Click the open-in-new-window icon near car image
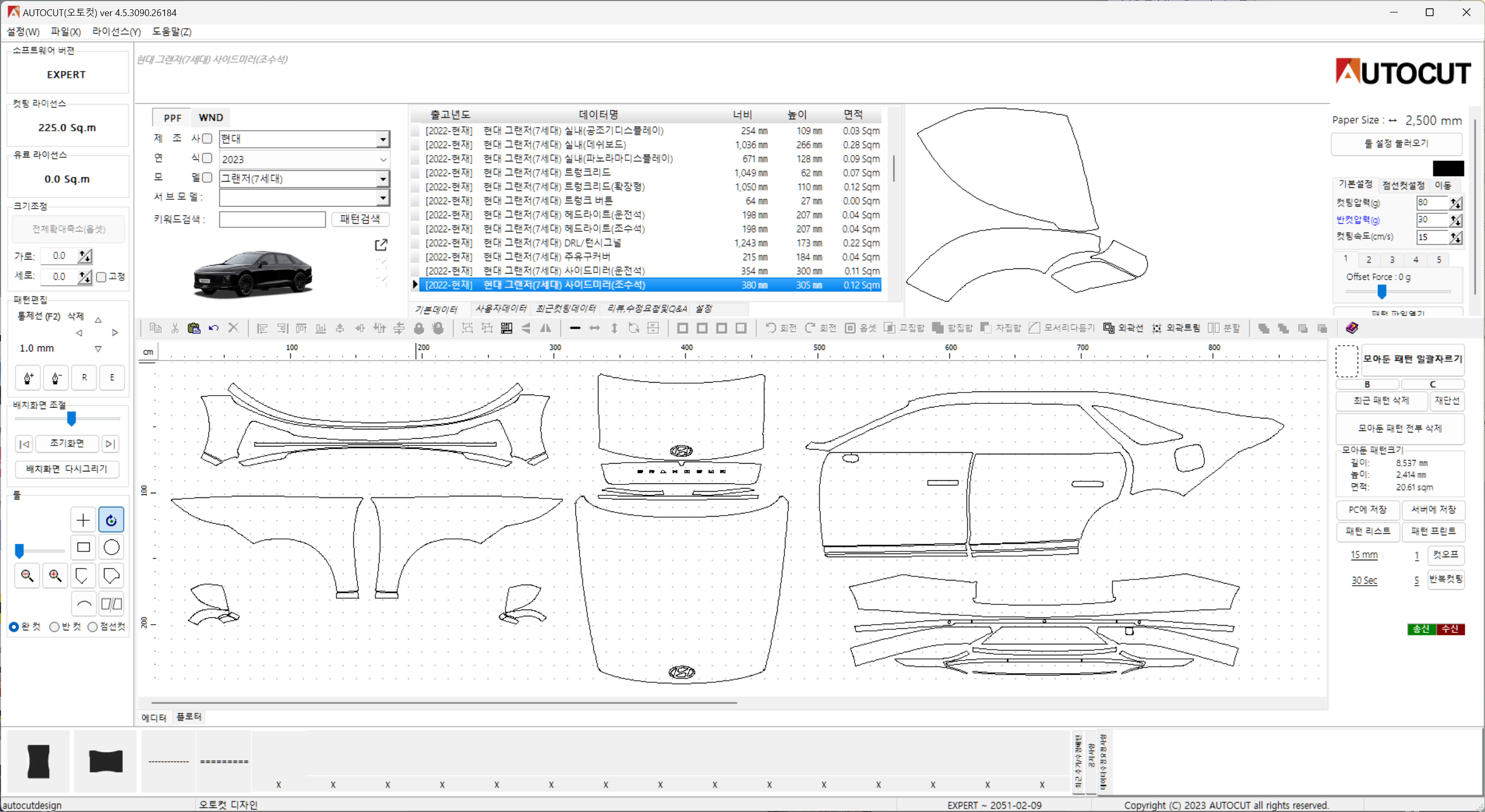 tap(381, 245)
